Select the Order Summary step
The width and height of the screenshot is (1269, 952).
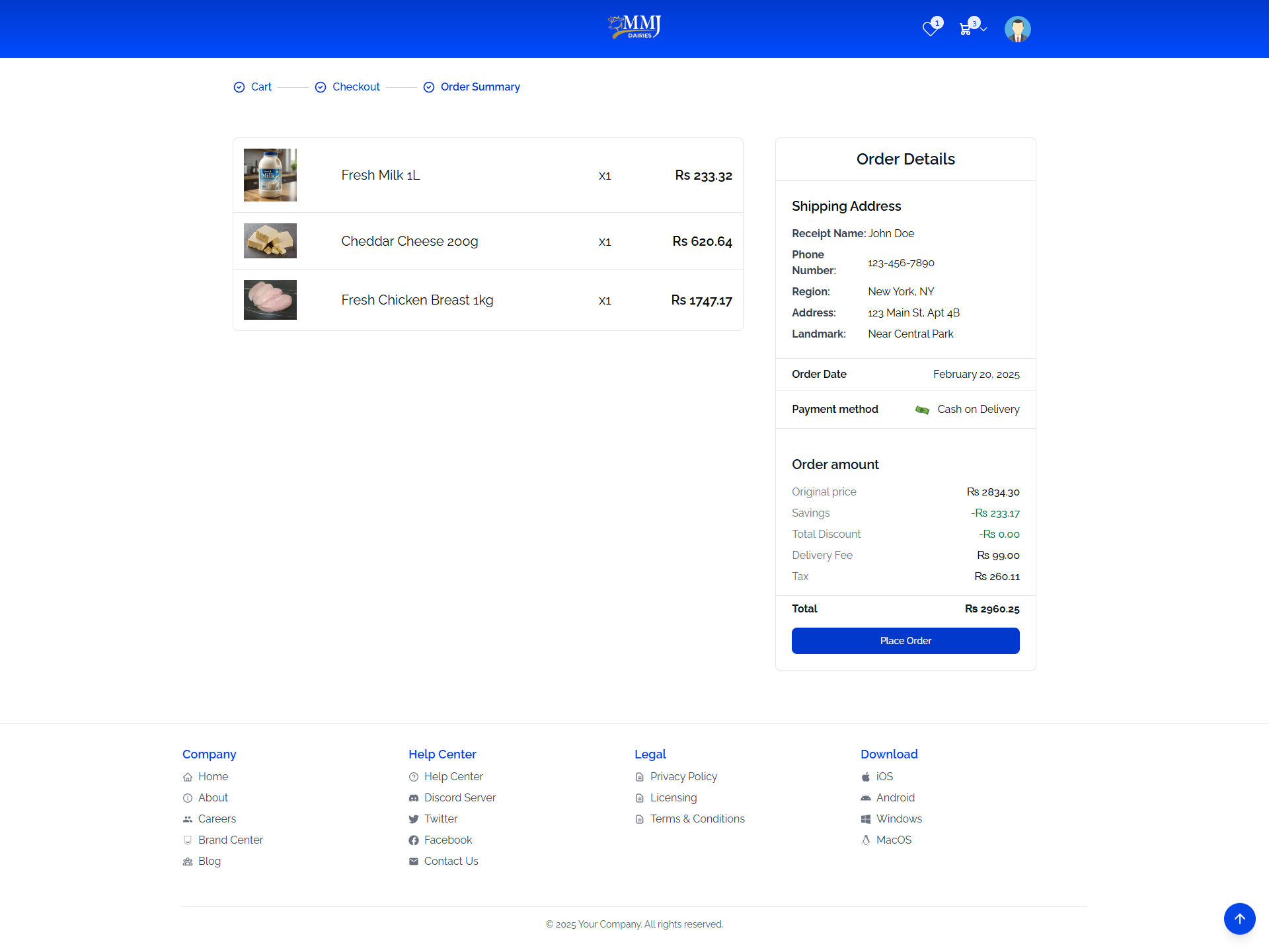click(480, 87)
